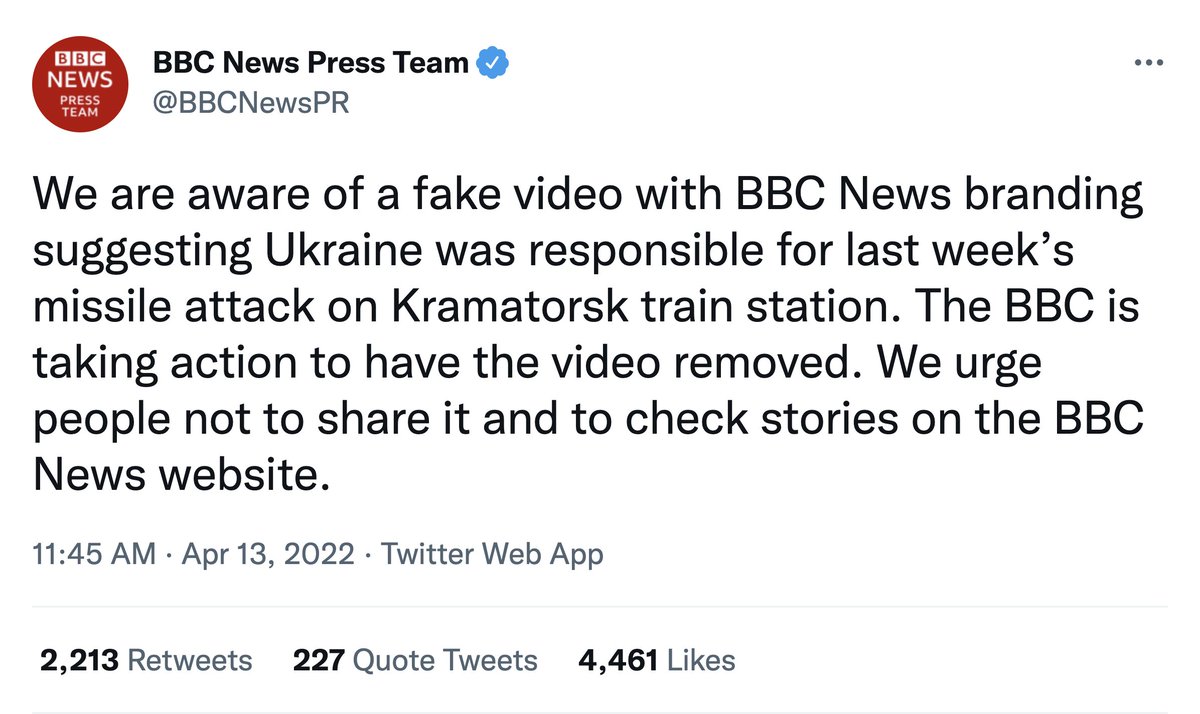The height and width of the screenshot is (714, 1200).
Task: Open the Quote Tweets label
Action: (x=446, y=661)
